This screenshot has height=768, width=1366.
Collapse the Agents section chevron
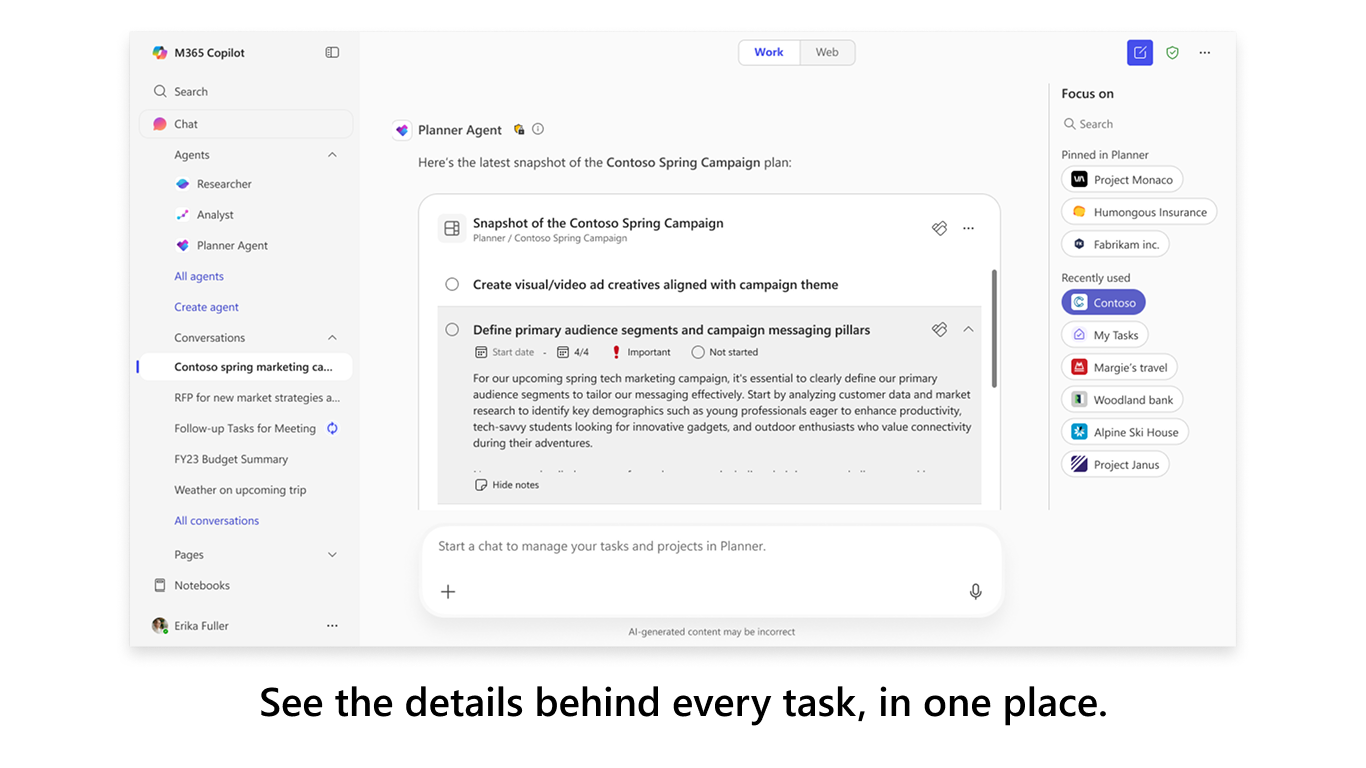click(x=332, y=155)
